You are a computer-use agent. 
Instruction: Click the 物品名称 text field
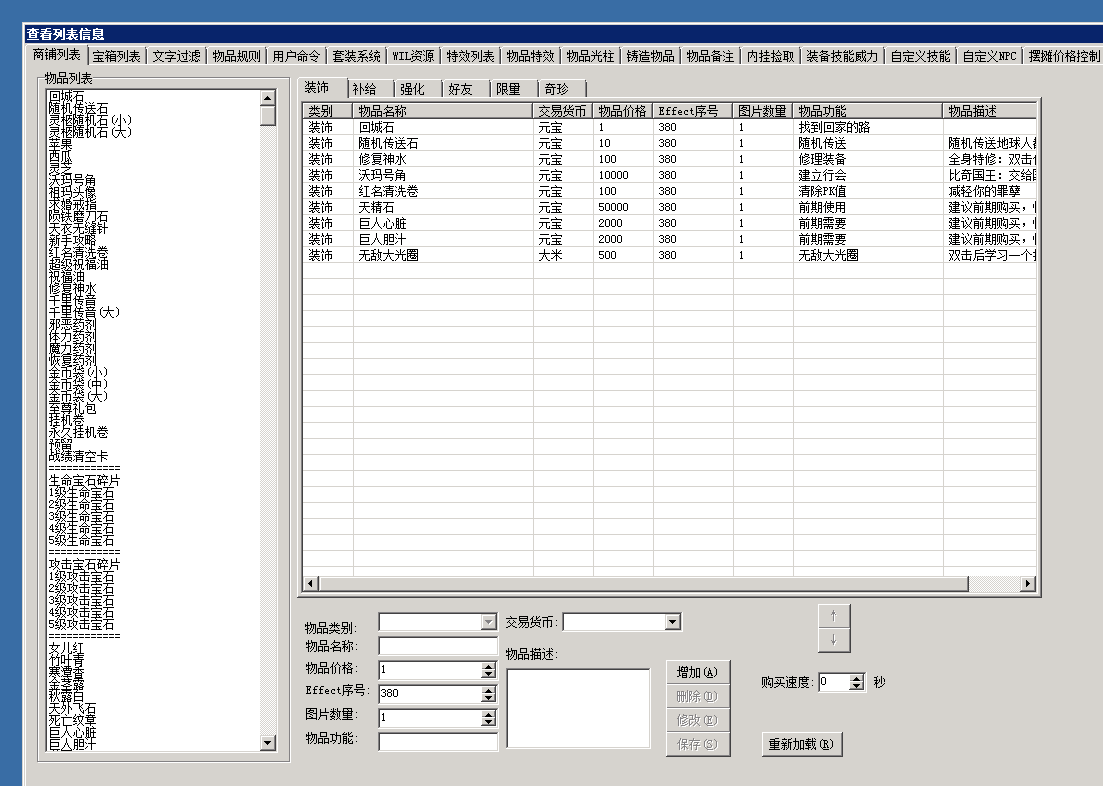point(437,646)
